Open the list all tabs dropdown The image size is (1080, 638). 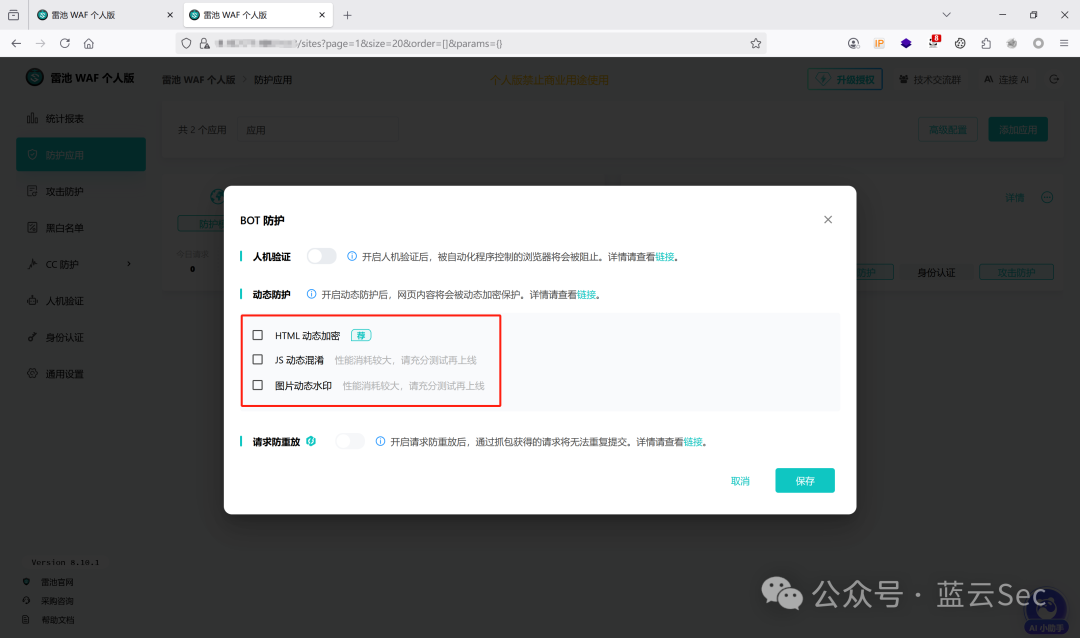pos(946,14)
